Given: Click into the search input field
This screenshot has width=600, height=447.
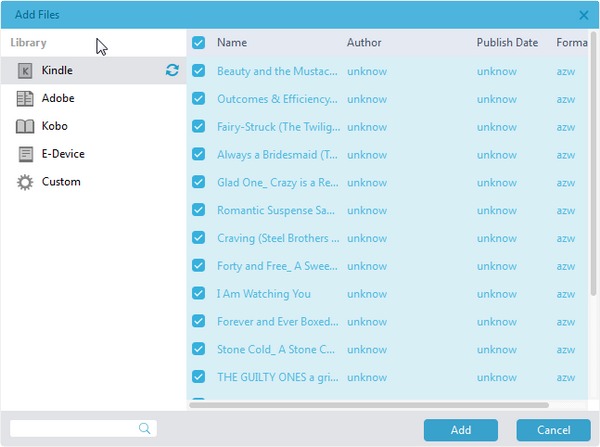Looking at the screenshot, I should (72, 428).
